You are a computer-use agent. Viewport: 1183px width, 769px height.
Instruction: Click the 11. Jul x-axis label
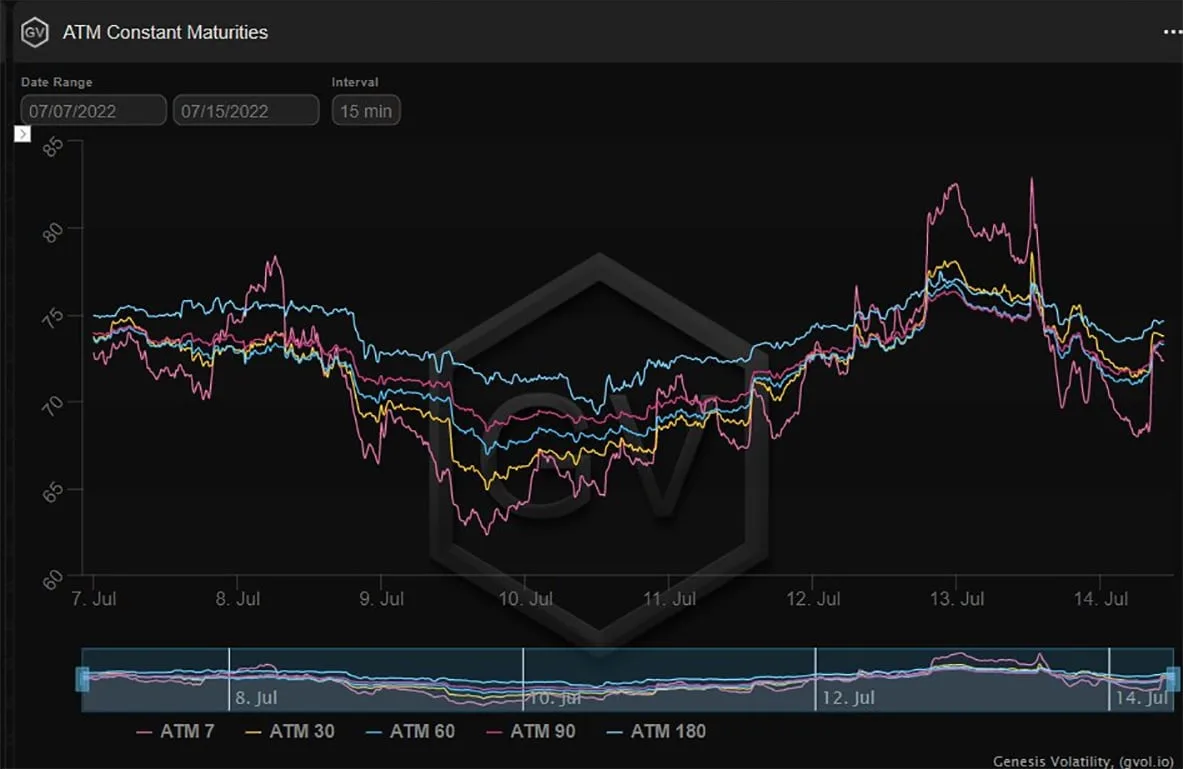[669, 599]
